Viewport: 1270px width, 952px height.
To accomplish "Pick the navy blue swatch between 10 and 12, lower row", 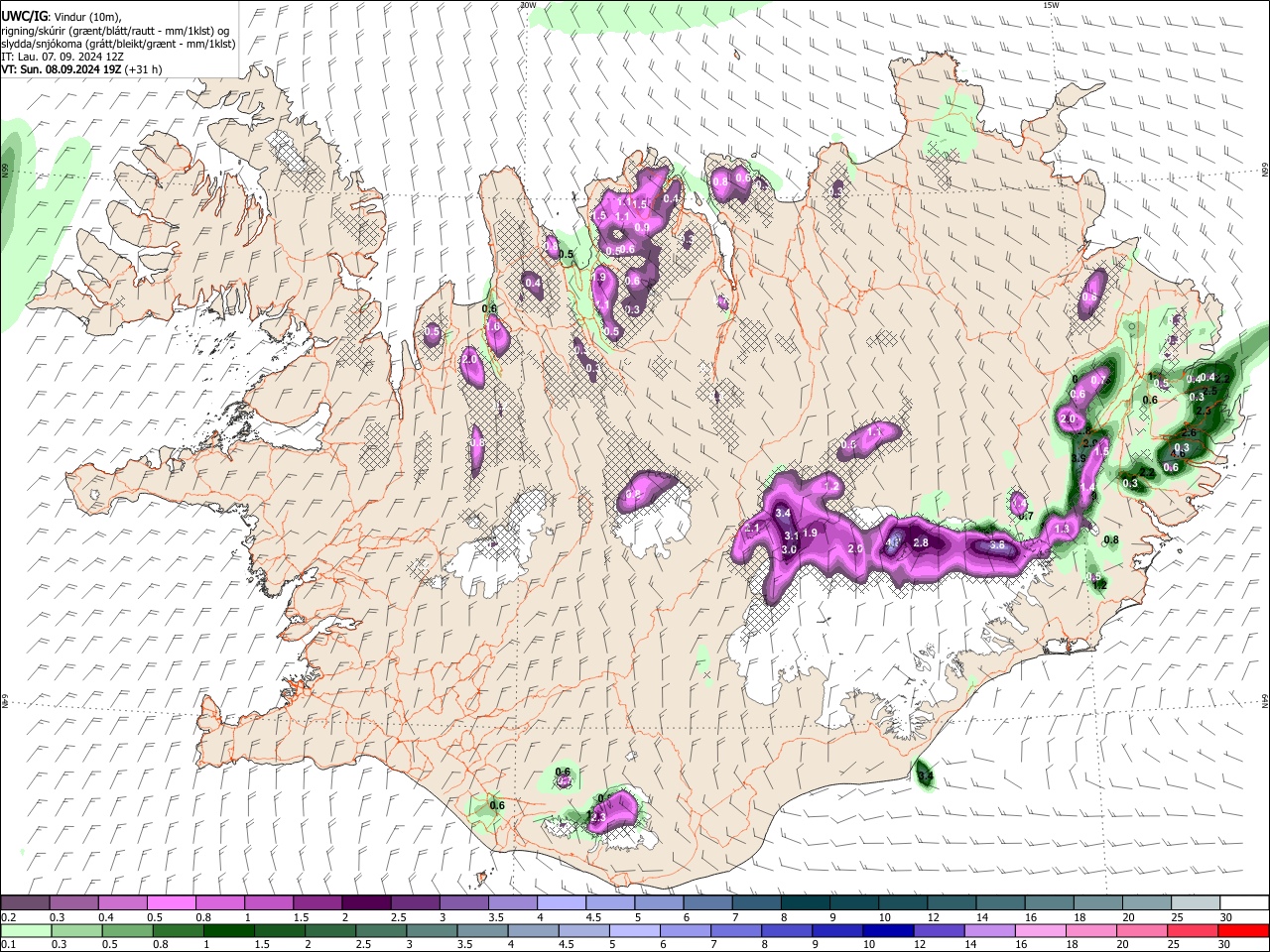I will tap(887, 930).
